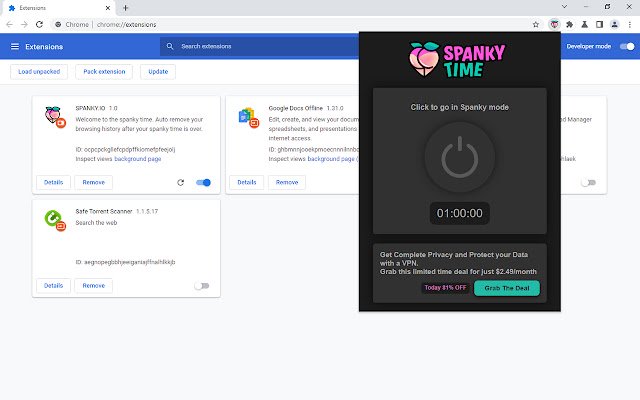640x400 pixels.
Task: Click the Google Docs Offline extension icon
Action: tap(248, 117)
